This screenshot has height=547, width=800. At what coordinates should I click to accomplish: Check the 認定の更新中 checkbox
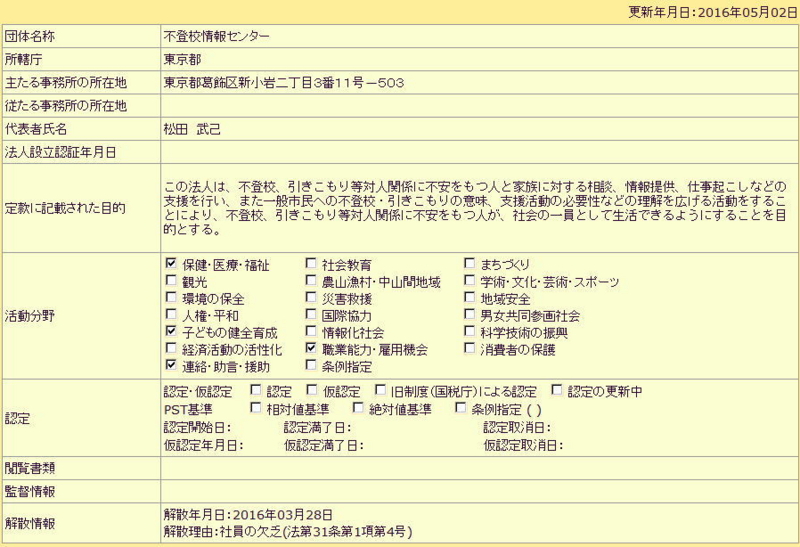pyautogui.click(x=557, y=390)
